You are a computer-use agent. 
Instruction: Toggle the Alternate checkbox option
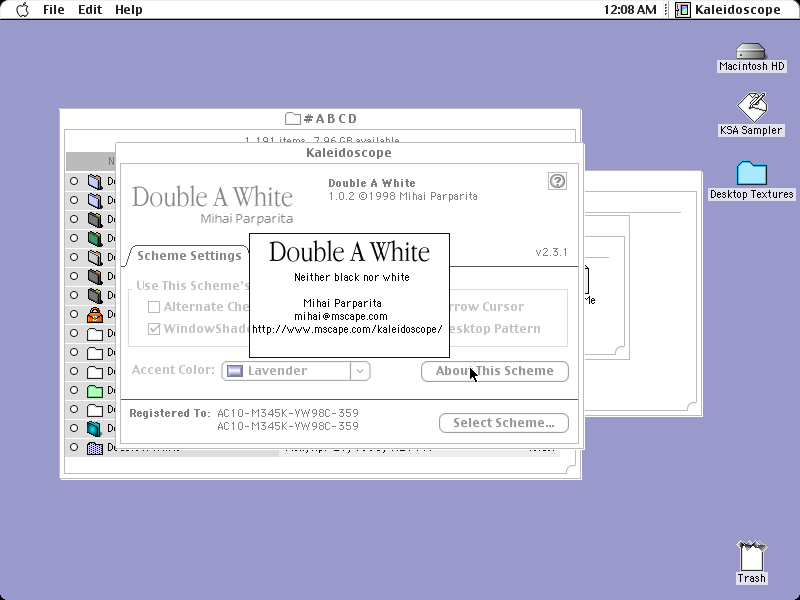click(154, 307)
